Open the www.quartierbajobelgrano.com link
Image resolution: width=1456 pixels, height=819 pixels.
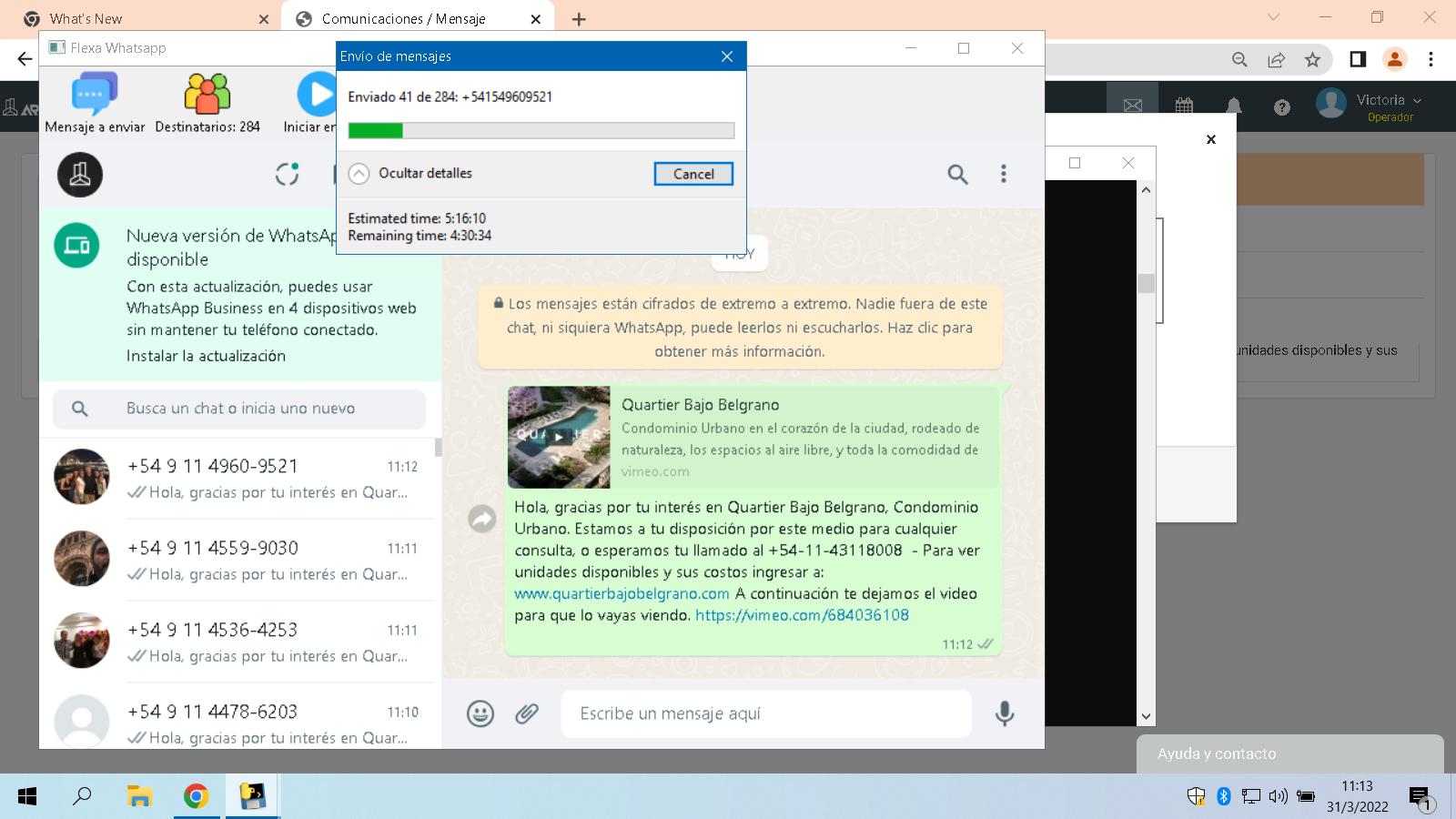pyautogui.click(x=622, y=593)
